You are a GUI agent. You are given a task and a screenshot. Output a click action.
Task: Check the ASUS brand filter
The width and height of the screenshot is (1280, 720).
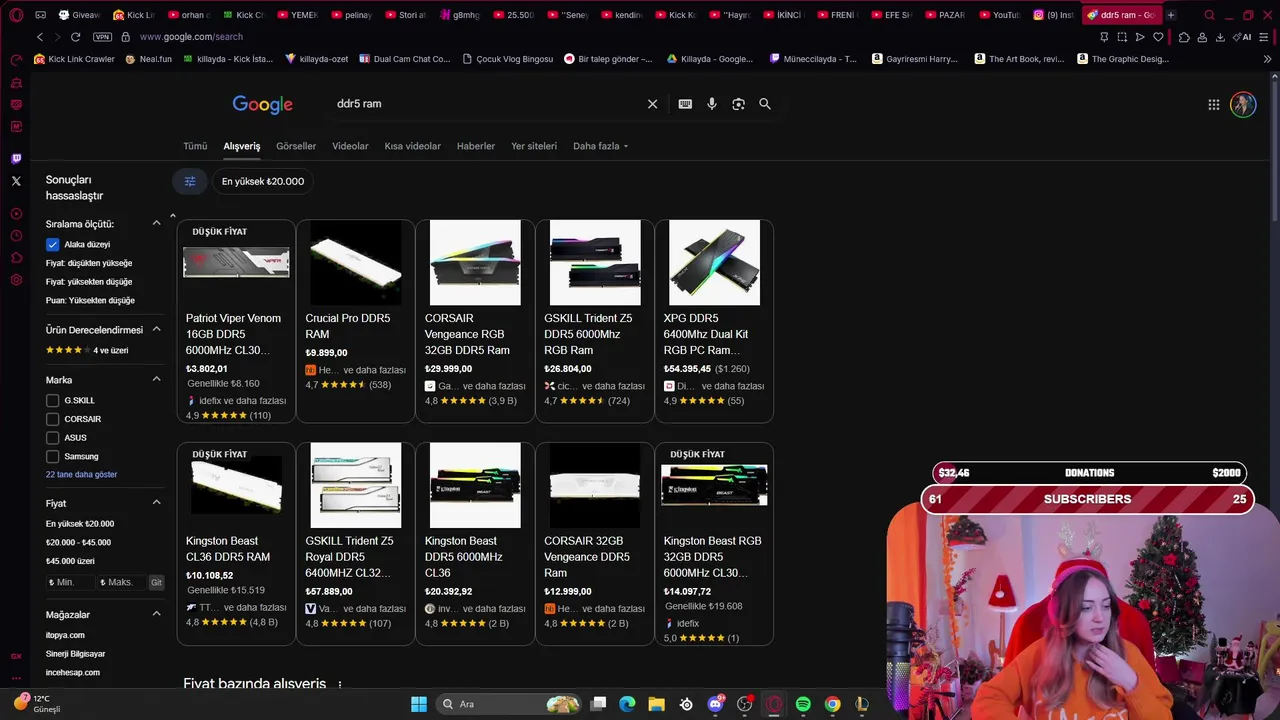(x=53, y=438)
